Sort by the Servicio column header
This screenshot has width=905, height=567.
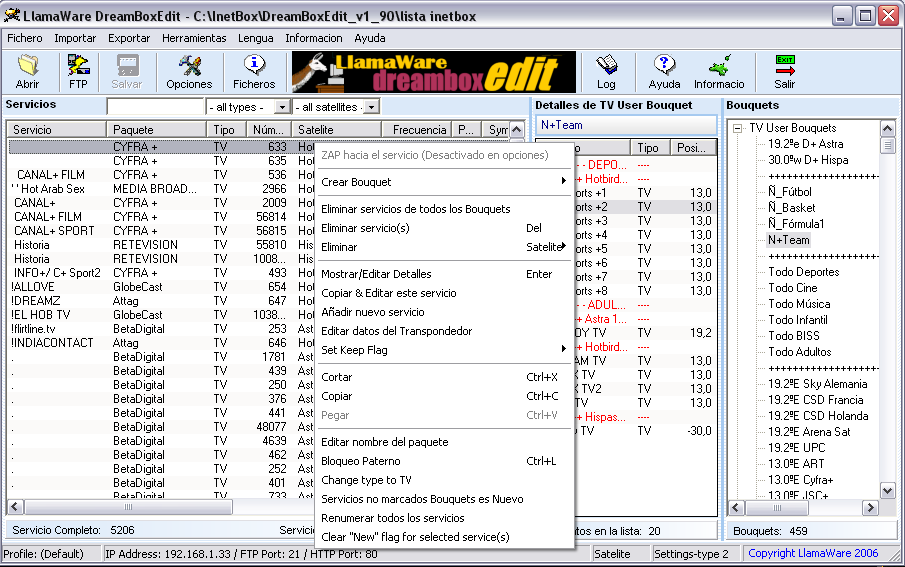pos(57,130)
